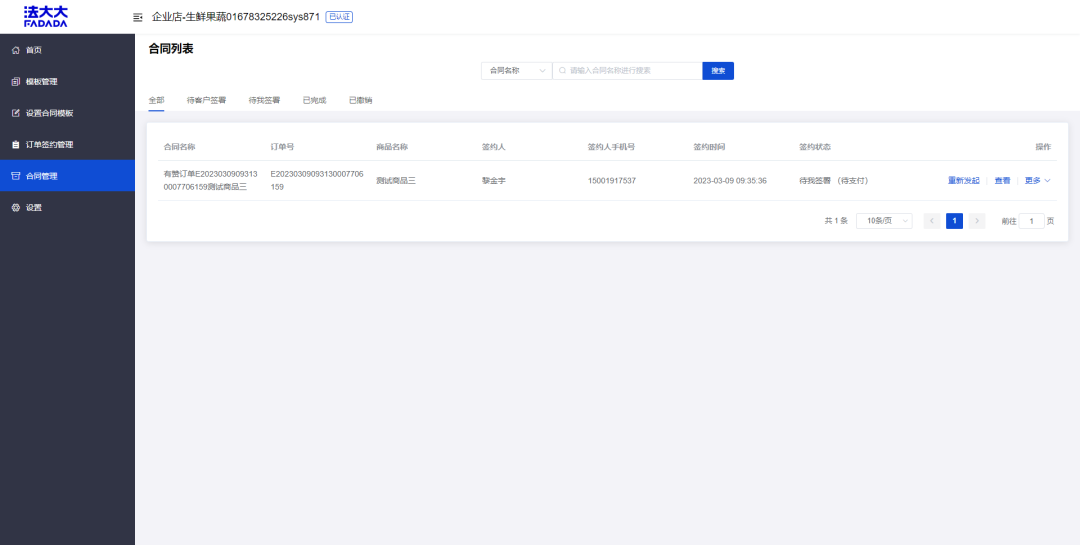Screen dimensions: 1080x545
Task: Click the store name 企业店-生鲜果蔬01678325226sys871
Action: [x=236, y=17]
